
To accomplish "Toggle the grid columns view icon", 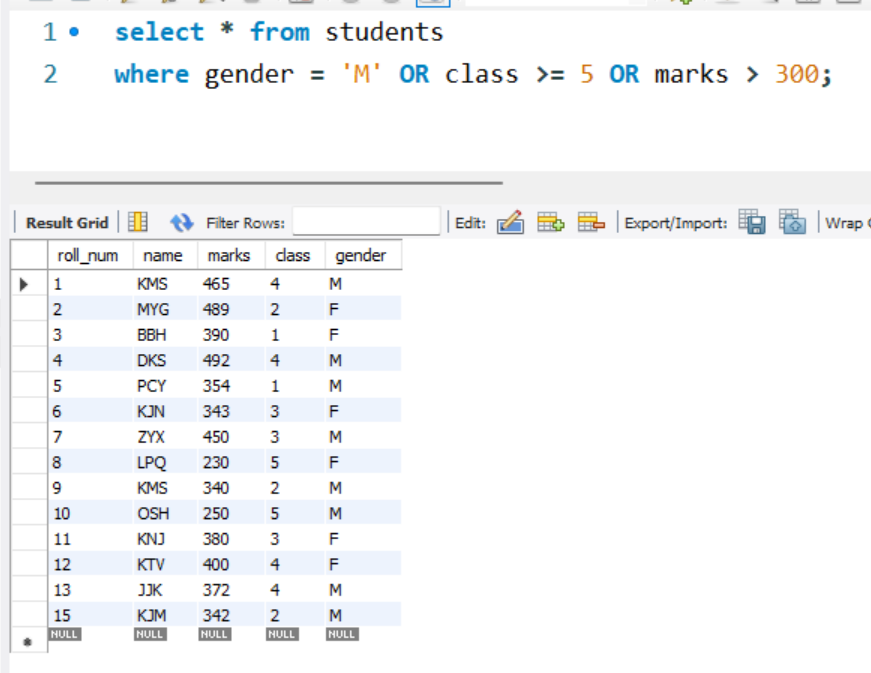I will coord(138,222).
